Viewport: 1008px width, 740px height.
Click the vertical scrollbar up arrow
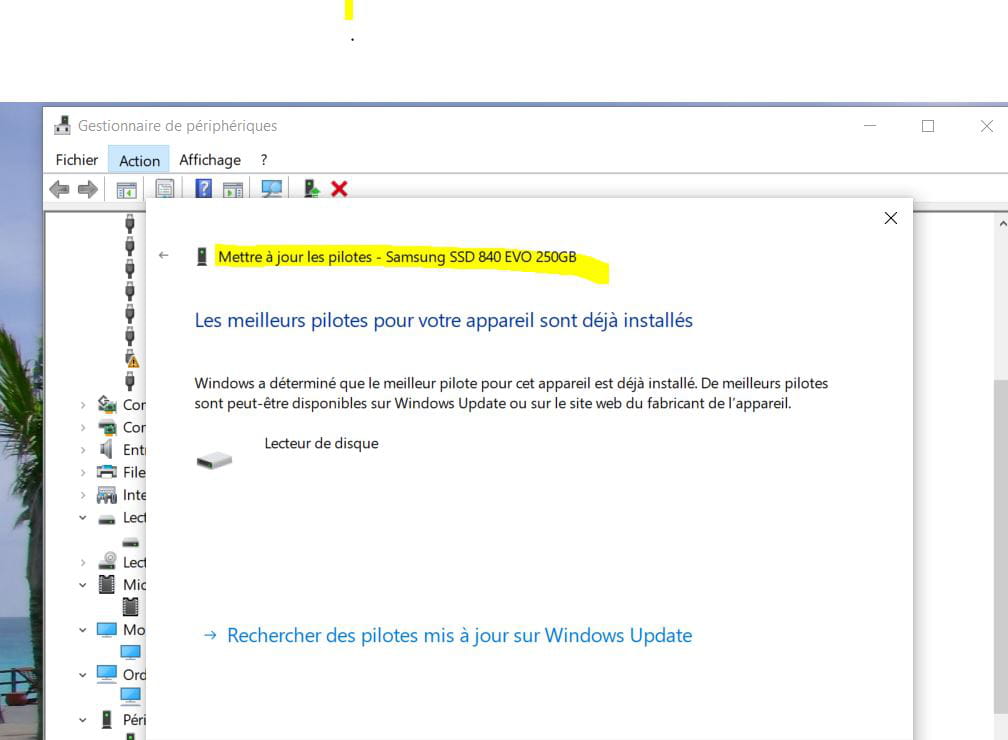[x=1002, y=224]
